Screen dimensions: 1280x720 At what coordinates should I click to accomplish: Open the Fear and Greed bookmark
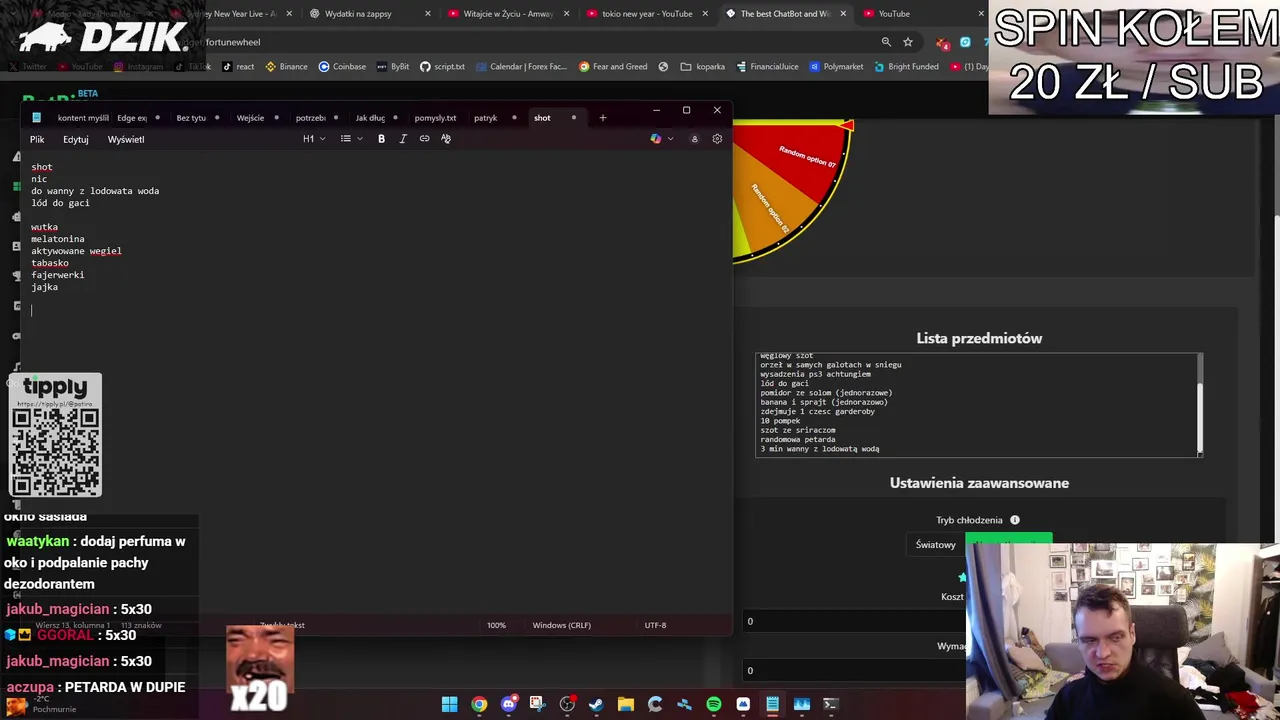tap(613, 67)
